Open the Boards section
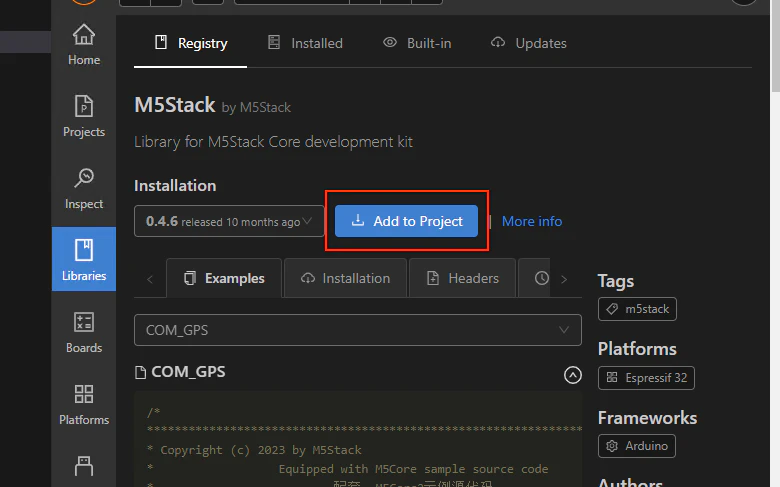 (x=84, y=332)
